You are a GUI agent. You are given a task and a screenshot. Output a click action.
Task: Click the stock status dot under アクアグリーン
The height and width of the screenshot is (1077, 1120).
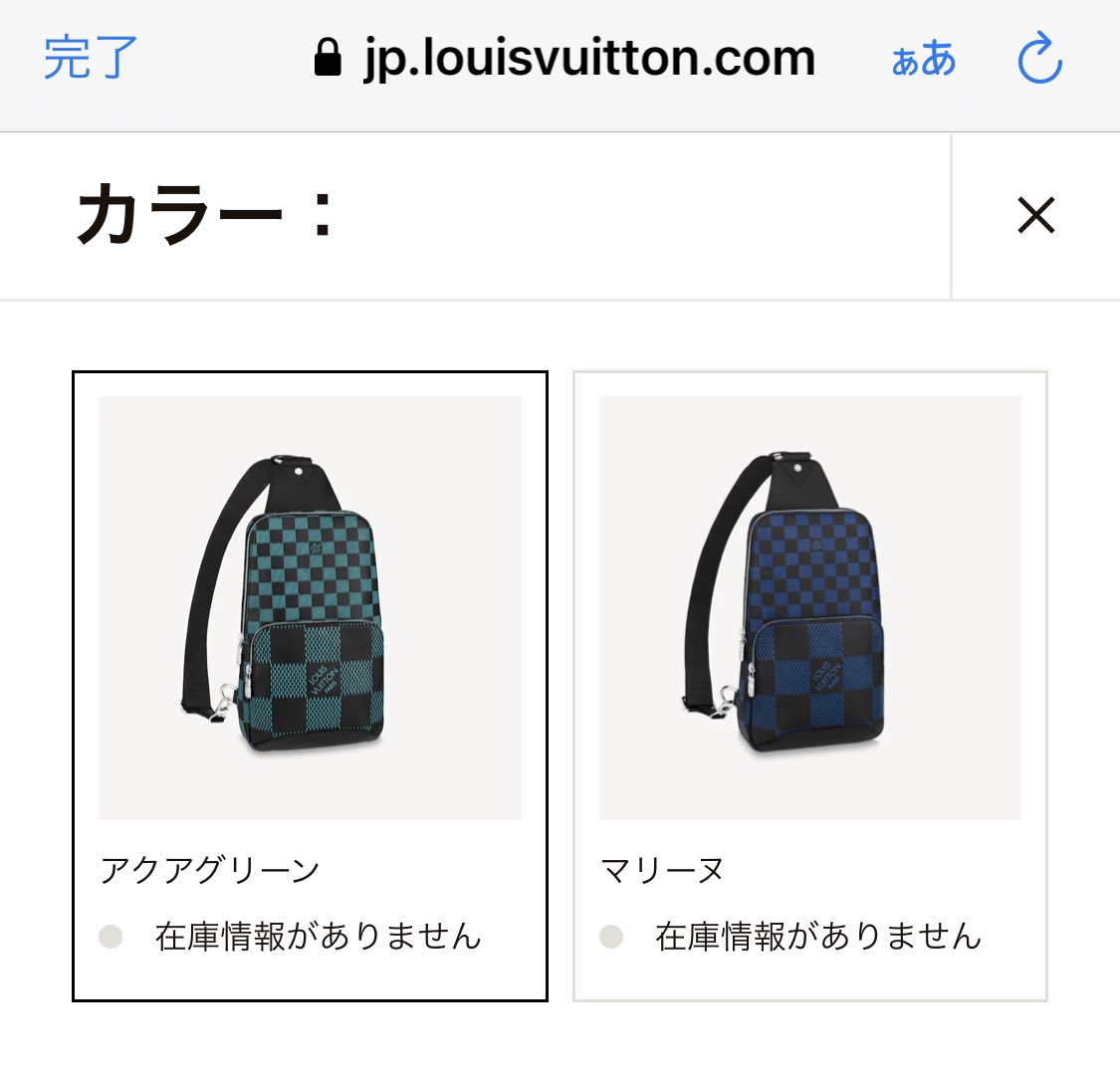tap(111, 937)
